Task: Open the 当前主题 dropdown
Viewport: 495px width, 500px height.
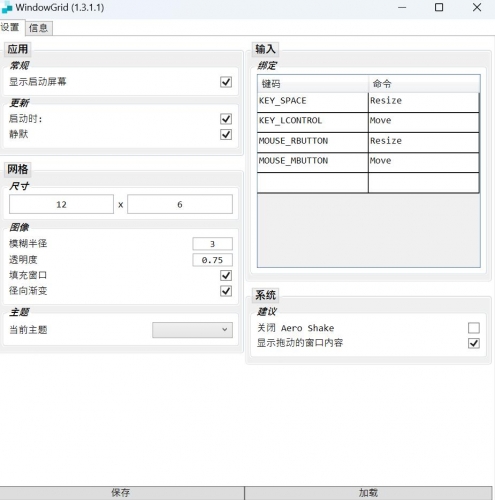Action: tap(192, 330)
